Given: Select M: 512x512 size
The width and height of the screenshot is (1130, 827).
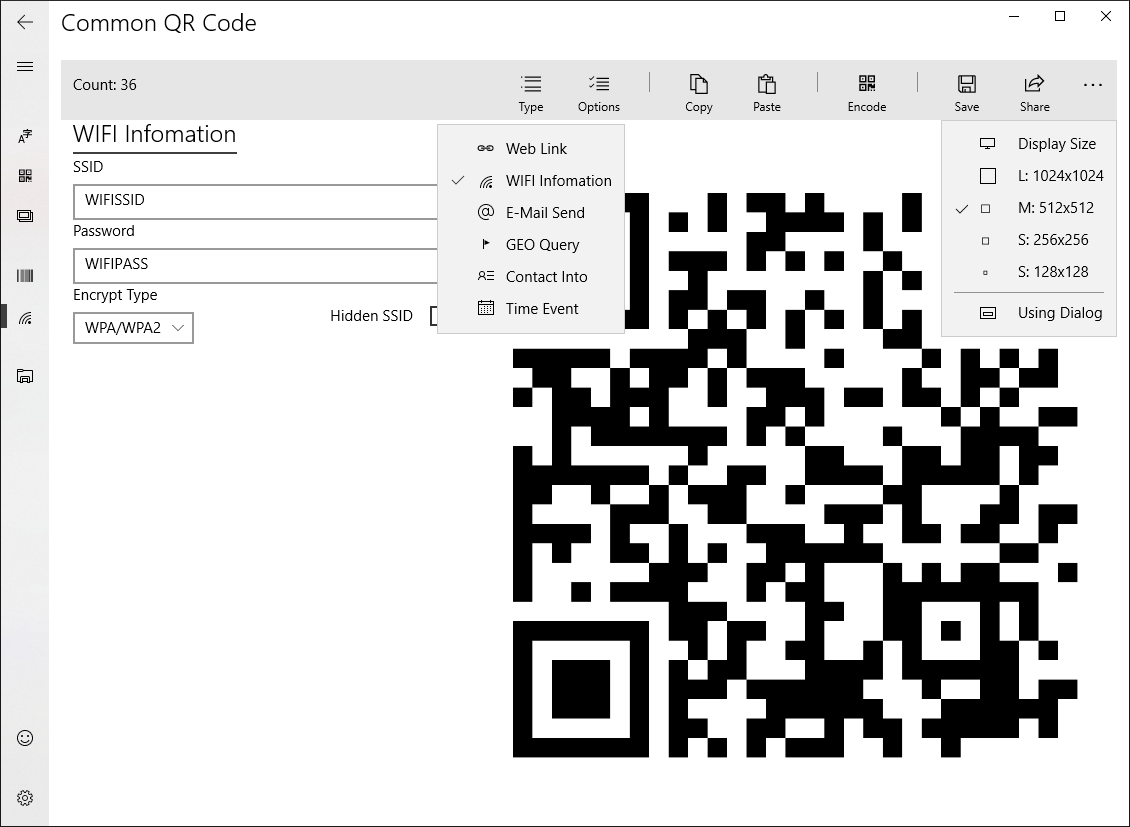Looking at the screenshot, I should (1028, 207).
